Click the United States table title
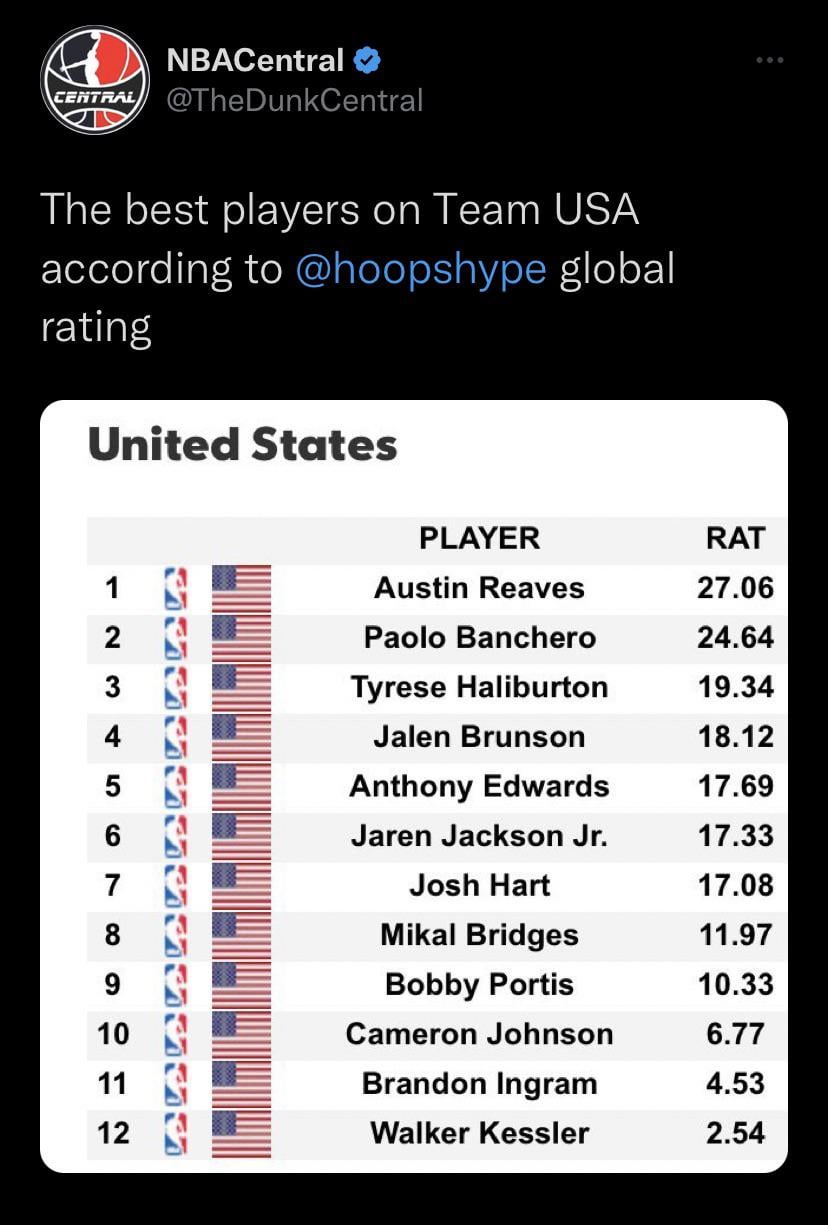Screen dimensions: 828x1225 243,445
